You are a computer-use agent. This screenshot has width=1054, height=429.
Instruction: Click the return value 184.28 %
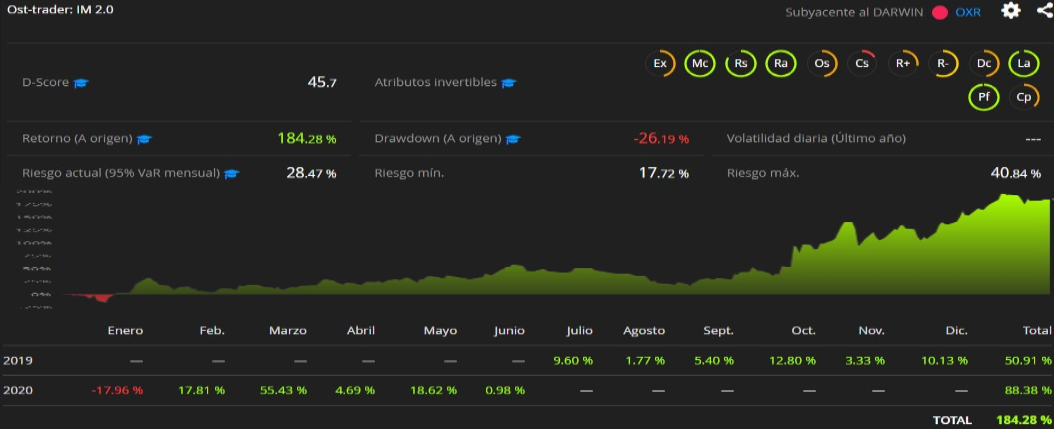[x=307, y=139]
